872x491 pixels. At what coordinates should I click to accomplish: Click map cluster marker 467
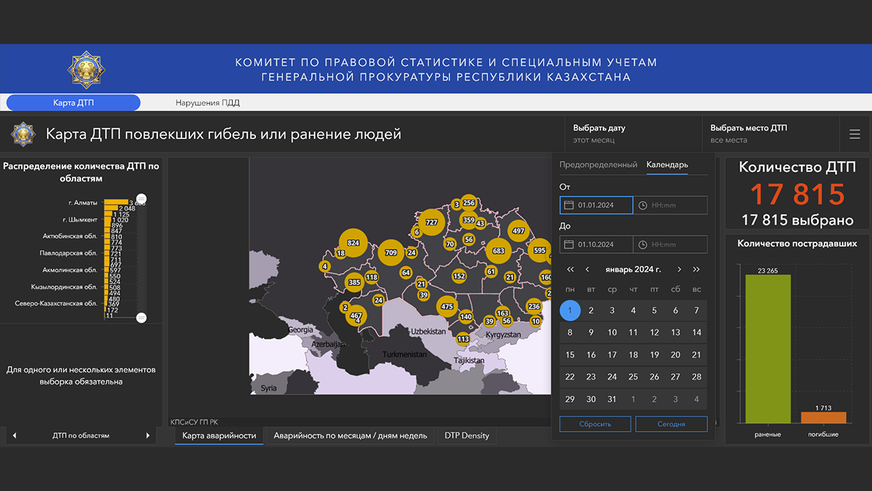[356, 315]
